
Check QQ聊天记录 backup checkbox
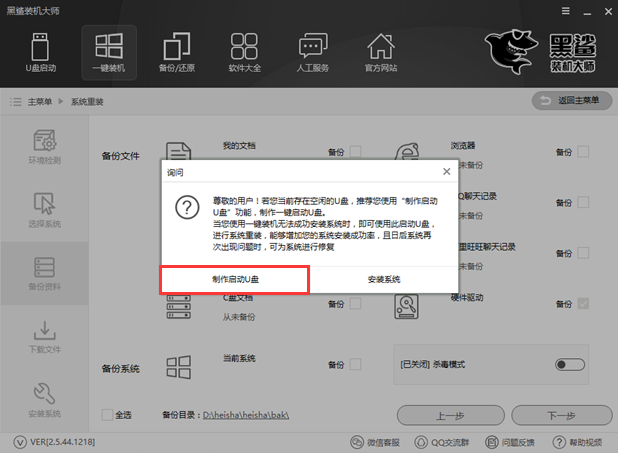(x=583, y=203)
